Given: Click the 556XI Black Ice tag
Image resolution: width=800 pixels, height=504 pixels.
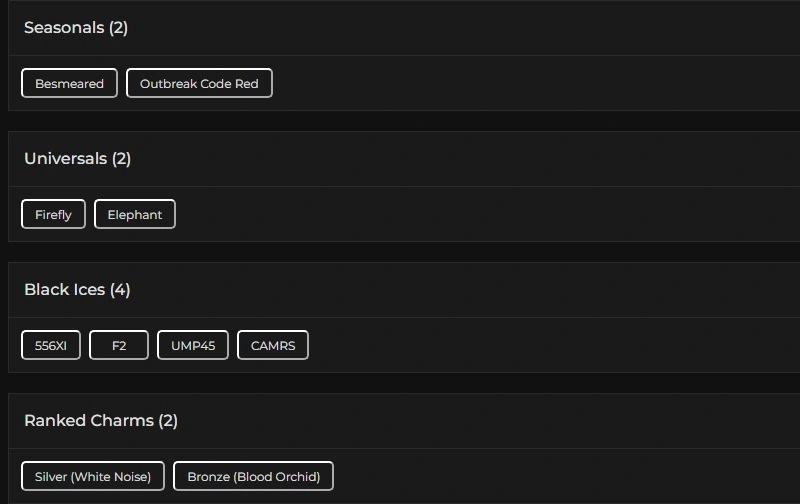Looking at the screenshot, I should pos(51,345).
